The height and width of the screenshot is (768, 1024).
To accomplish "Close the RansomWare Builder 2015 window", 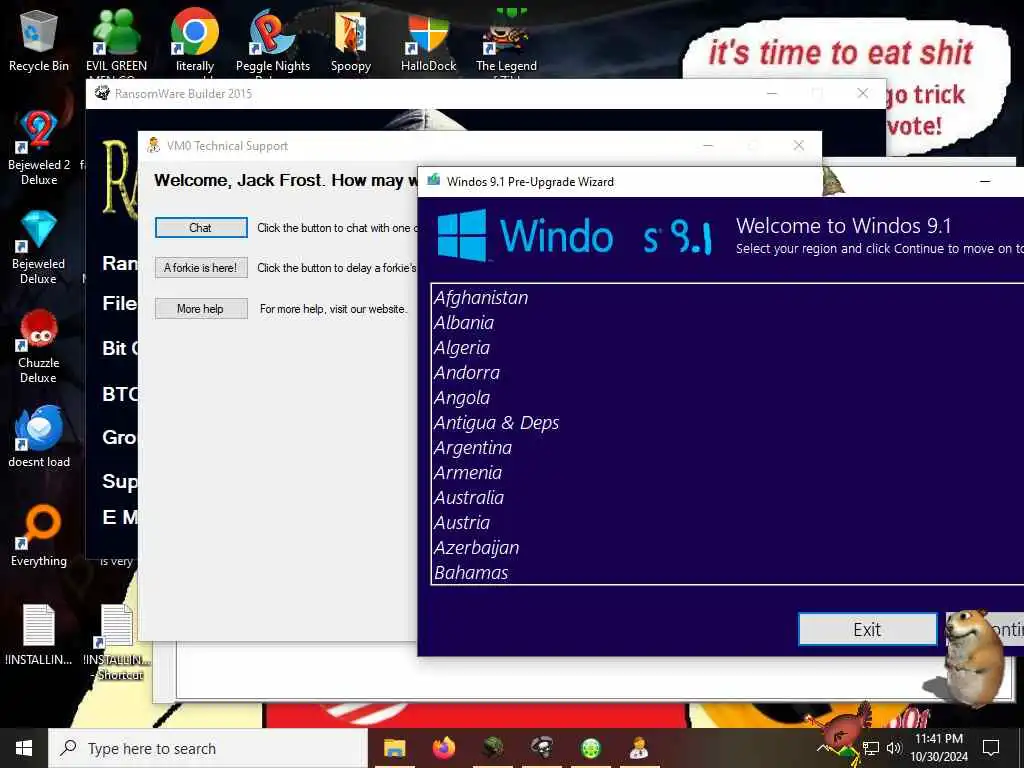I will pyautogui.click(x=863, y=93).
